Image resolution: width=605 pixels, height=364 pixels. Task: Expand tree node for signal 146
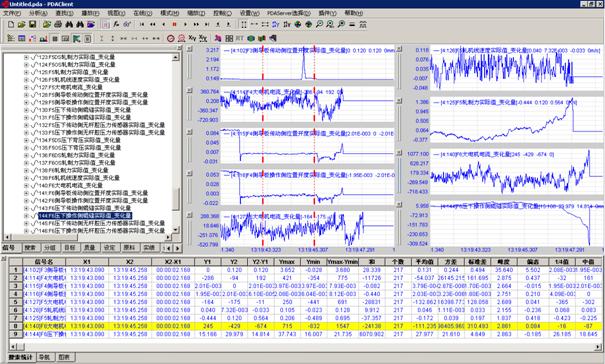pyautogui.click(x=26, y=231)
